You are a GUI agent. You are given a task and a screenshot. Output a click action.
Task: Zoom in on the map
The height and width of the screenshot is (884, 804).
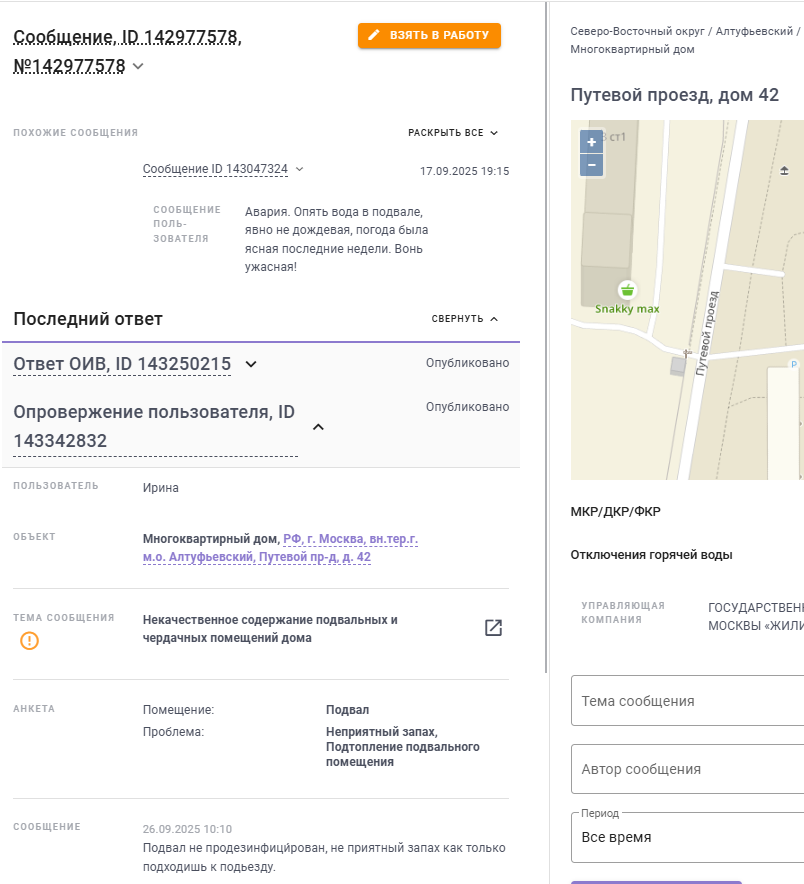[x=591, y=142]
